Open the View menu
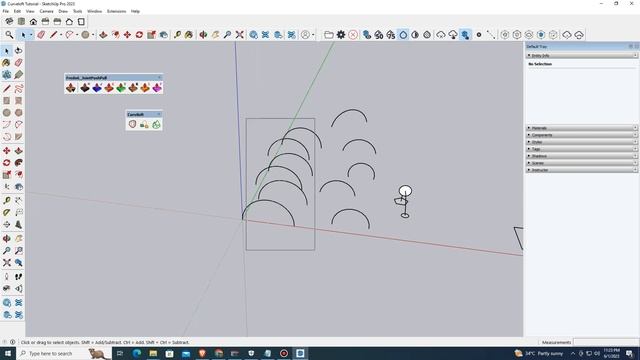The height and width of the screenshot is (360, 640). [x=30, y=11]
